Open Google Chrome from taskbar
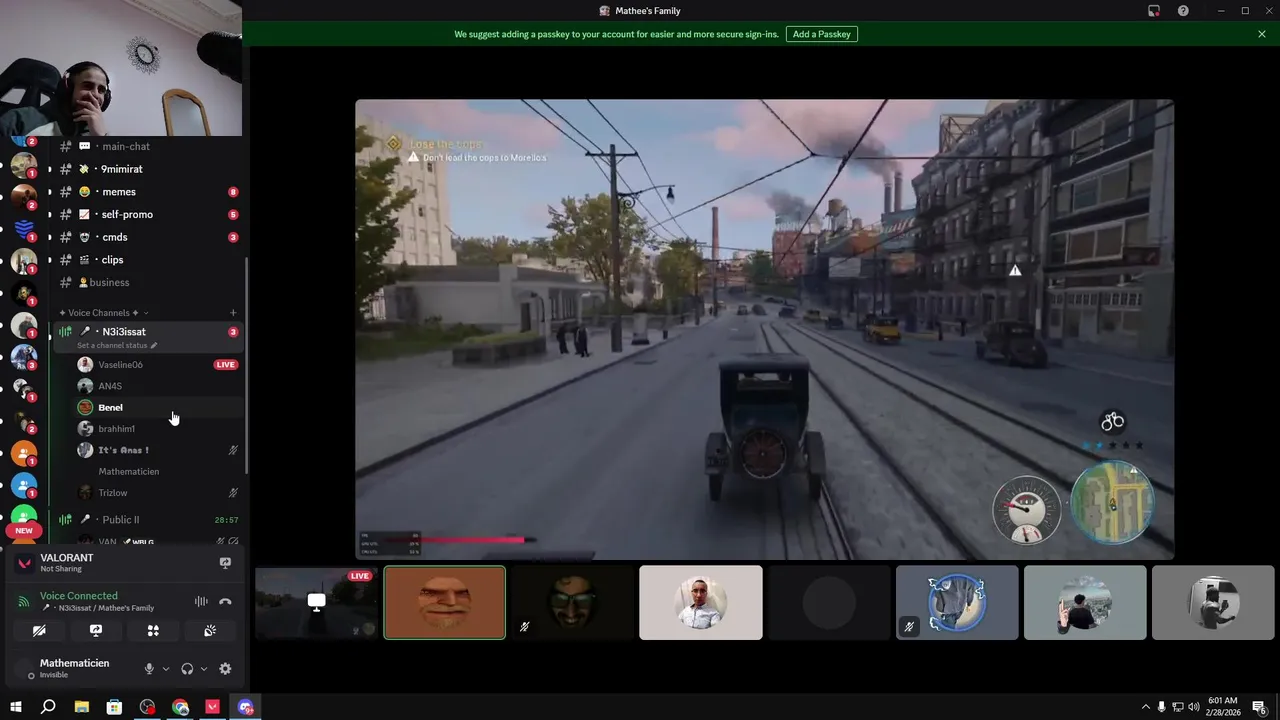The width and height of the screenshot is (1280, 720). (x=180, y=707)
